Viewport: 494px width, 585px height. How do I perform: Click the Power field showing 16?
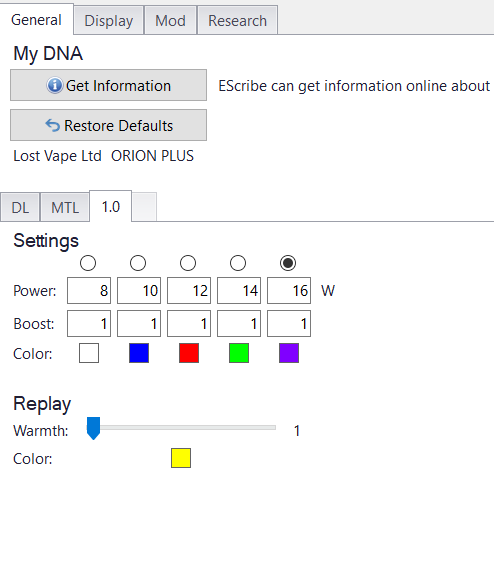pos(289,290)
